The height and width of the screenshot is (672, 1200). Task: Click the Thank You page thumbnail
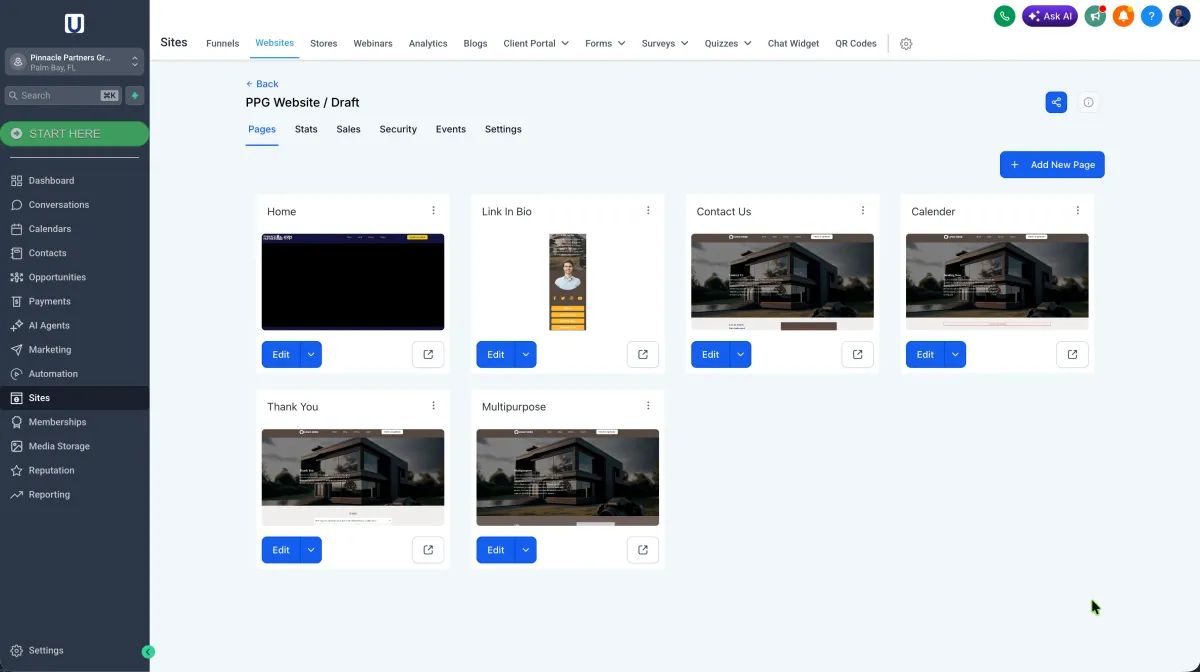353,477
